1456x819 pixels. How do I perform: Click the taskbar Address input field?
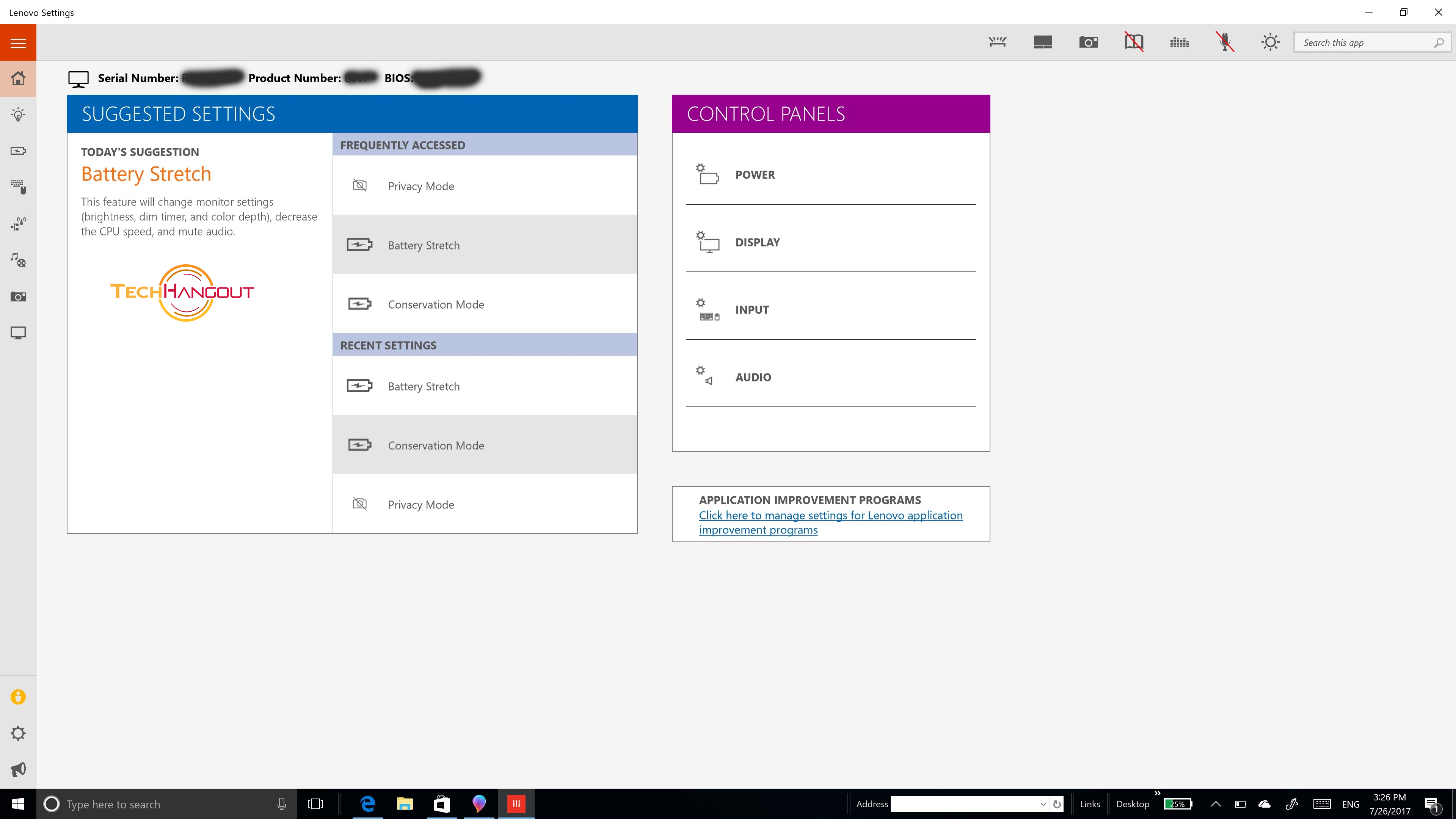[x=964, y=804]
